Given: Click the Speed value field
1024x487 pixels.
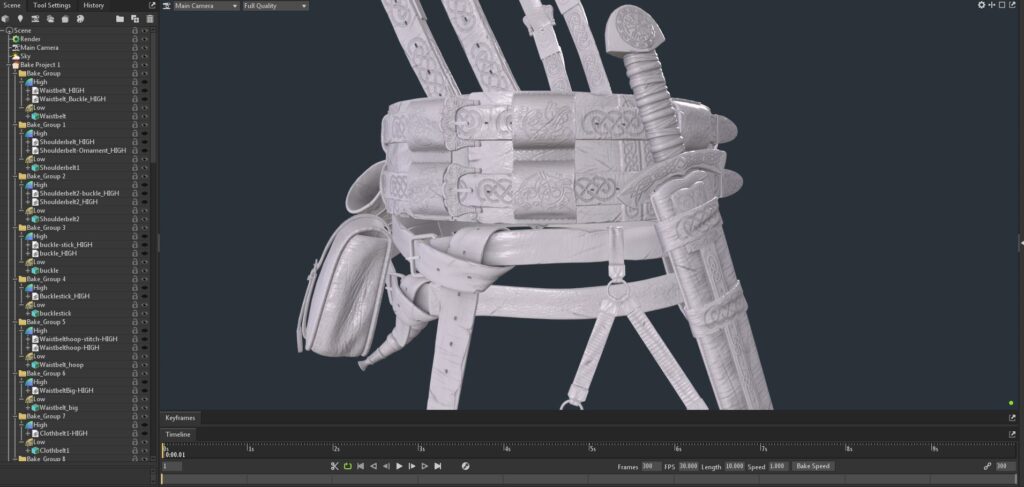Looking at the screenshot, I should pos(778,466).
